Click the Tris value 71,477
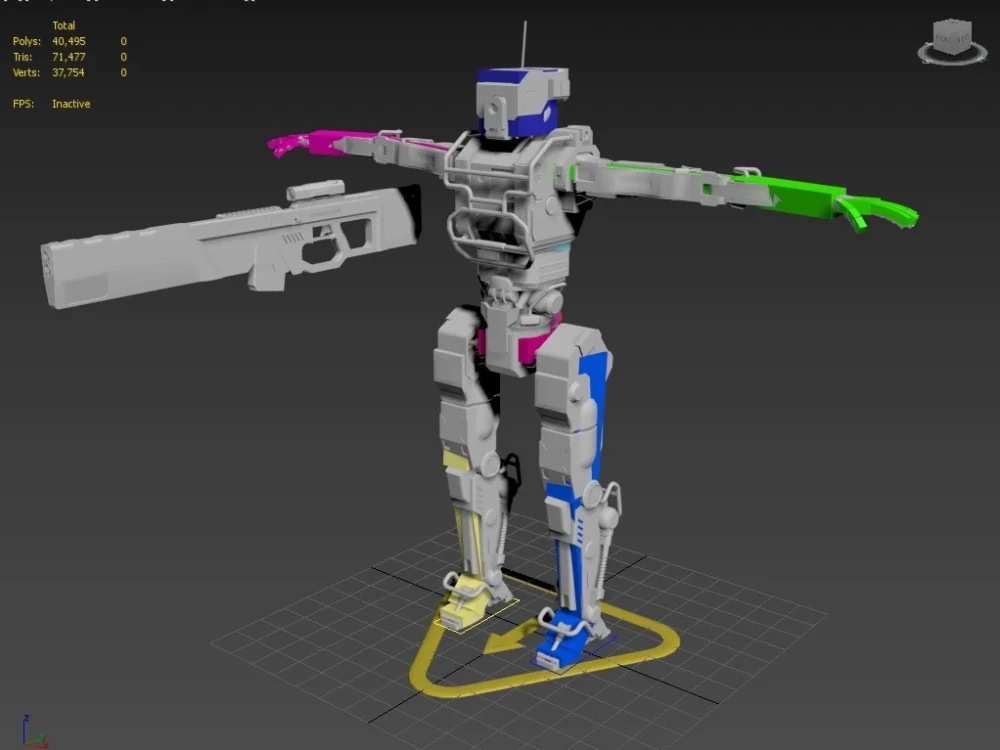The width and height of the screenshot is (1000, 750). [69, 57]
